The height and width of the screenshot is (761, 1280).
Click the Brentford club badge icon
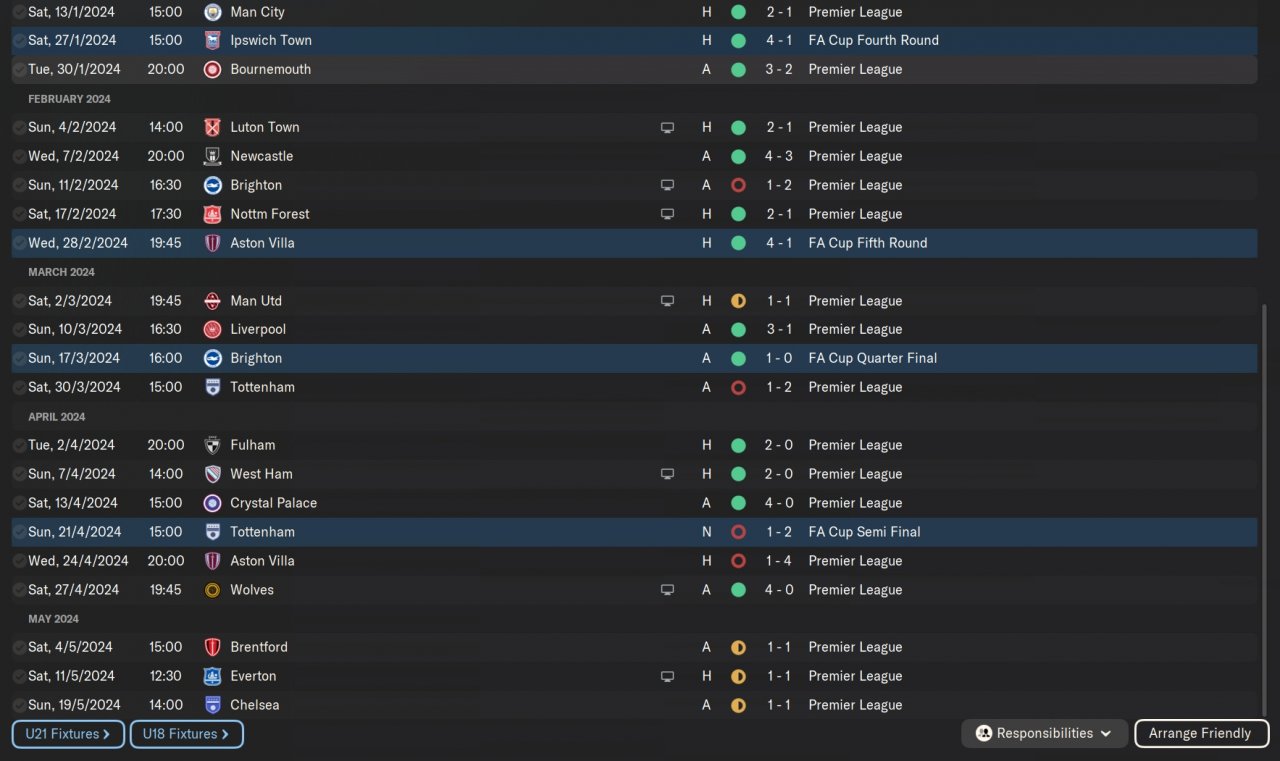pyautogui.click(x=212, y=647)
